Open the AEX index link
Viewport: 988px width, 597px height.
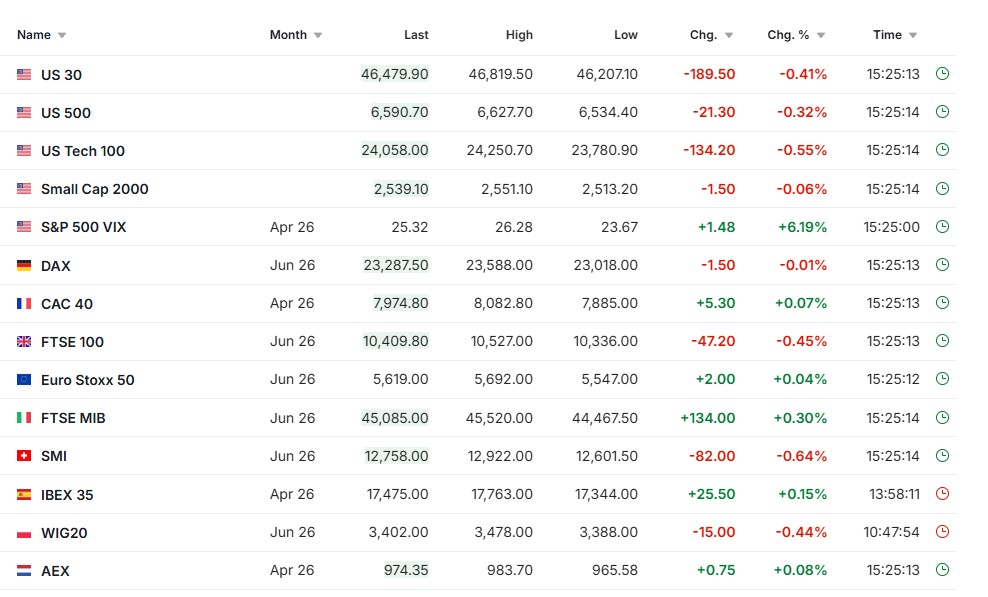[x=55, y=571]
